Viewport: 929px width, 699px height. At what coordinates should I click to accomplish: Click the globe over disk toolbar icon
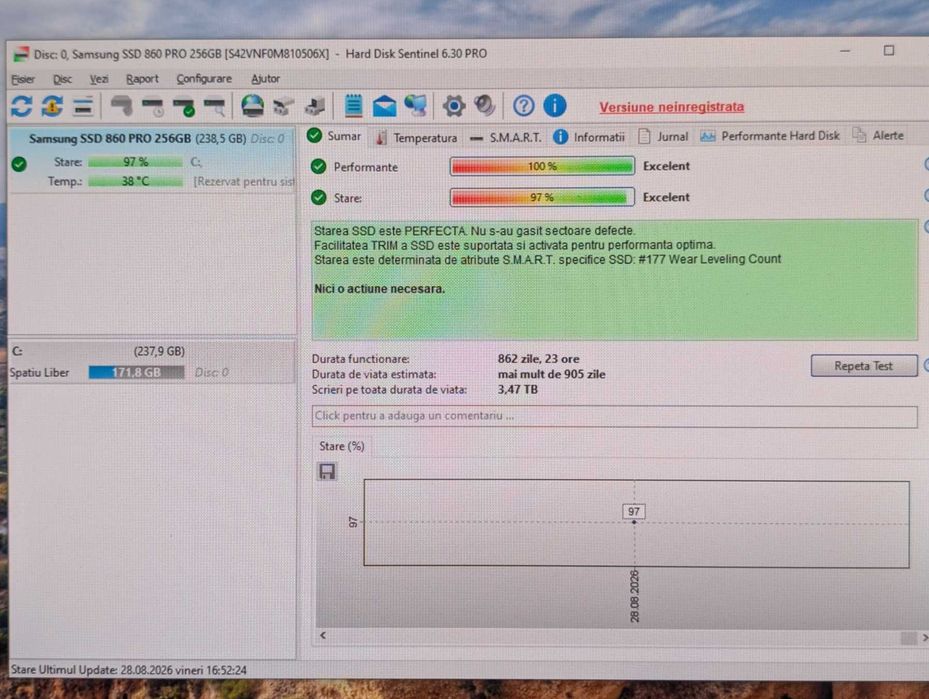point(252,107)
